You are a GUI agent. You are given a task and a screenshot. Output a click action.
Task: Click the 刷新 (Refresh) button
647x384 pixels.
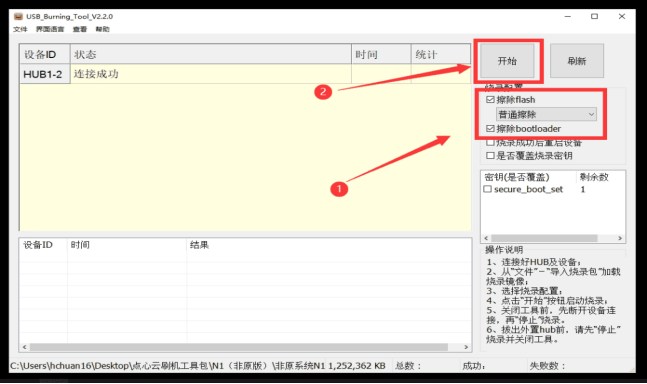[x=576, y=61]
